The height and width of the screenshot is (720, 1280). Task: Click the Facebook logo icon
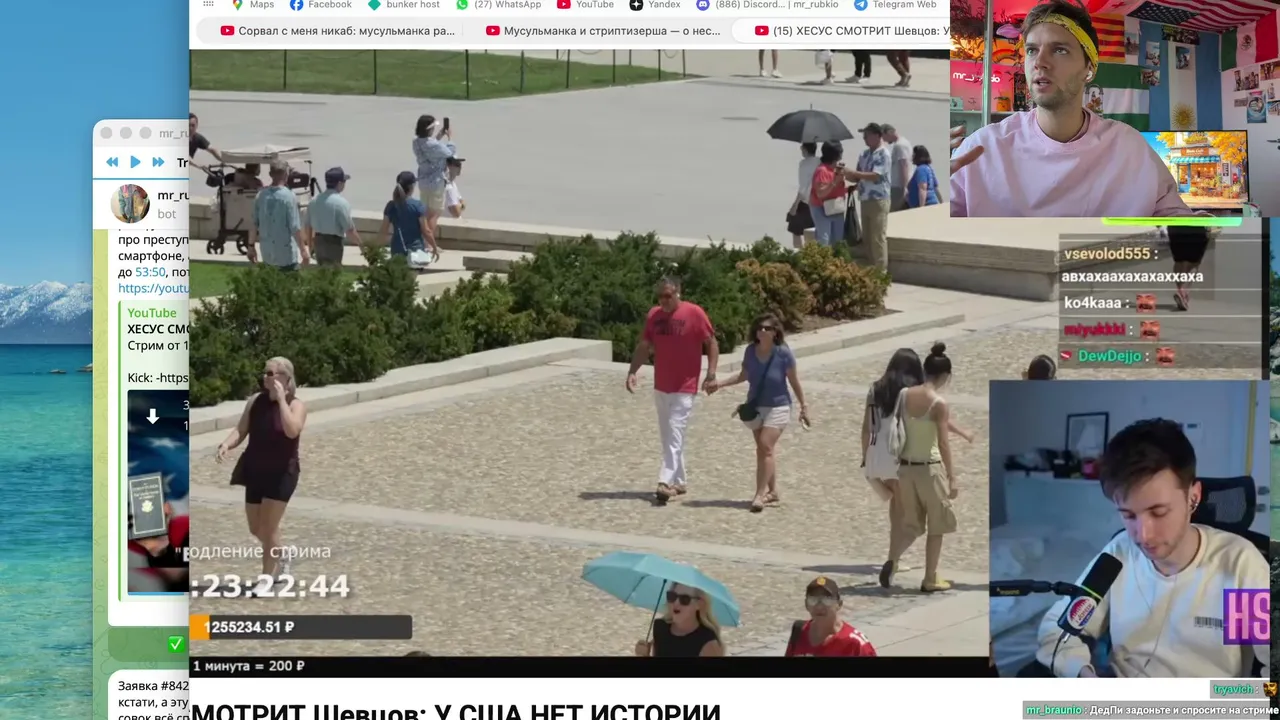point(296,5)
